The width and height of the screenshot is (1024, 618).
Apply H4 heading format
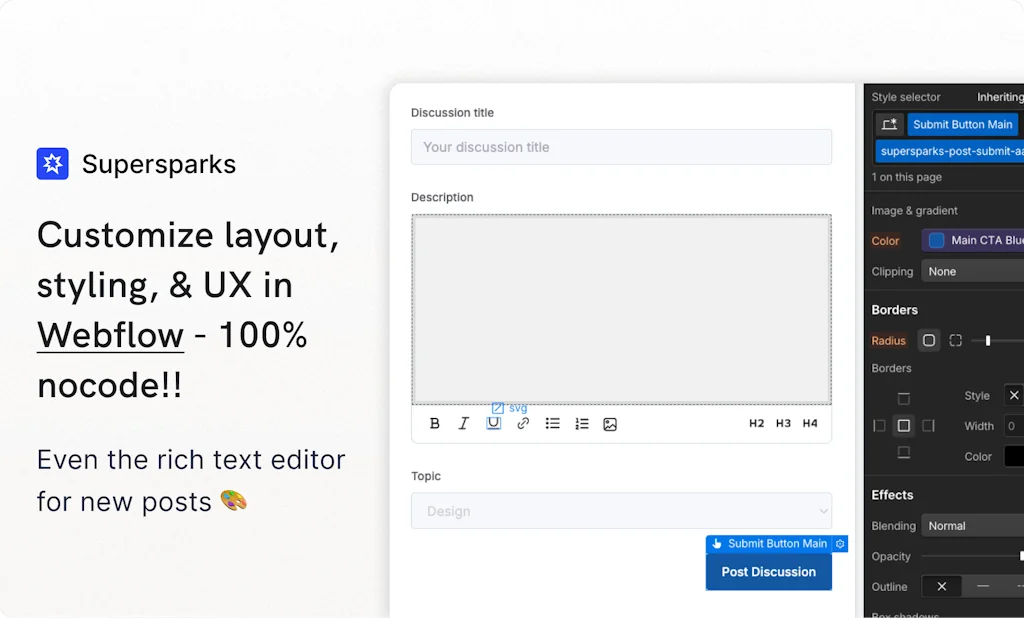(x=810, y=424)
